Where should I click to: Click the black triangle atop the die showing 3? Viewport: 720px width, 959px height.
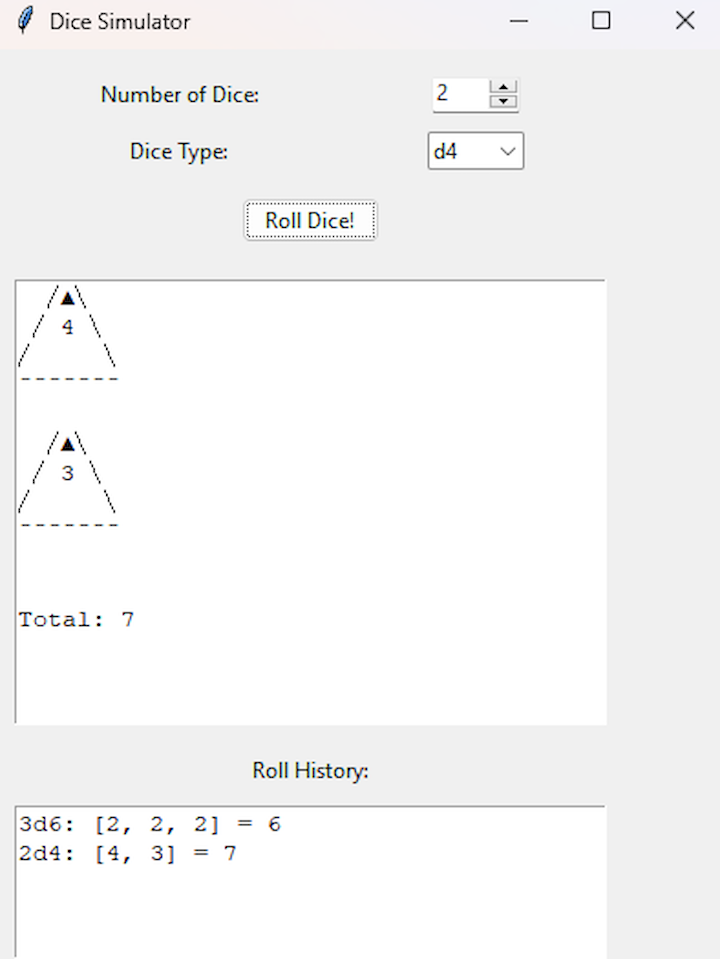67,444
